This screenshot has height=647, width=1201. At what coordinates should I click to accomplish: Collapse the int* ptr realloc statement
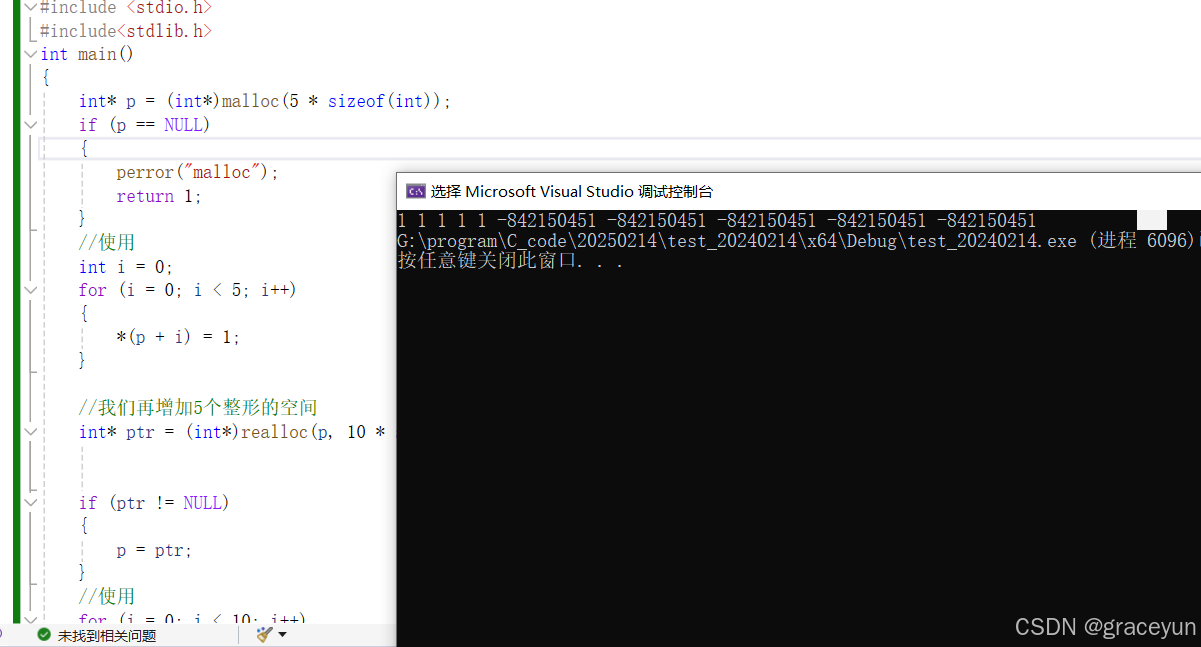[31, 432]
